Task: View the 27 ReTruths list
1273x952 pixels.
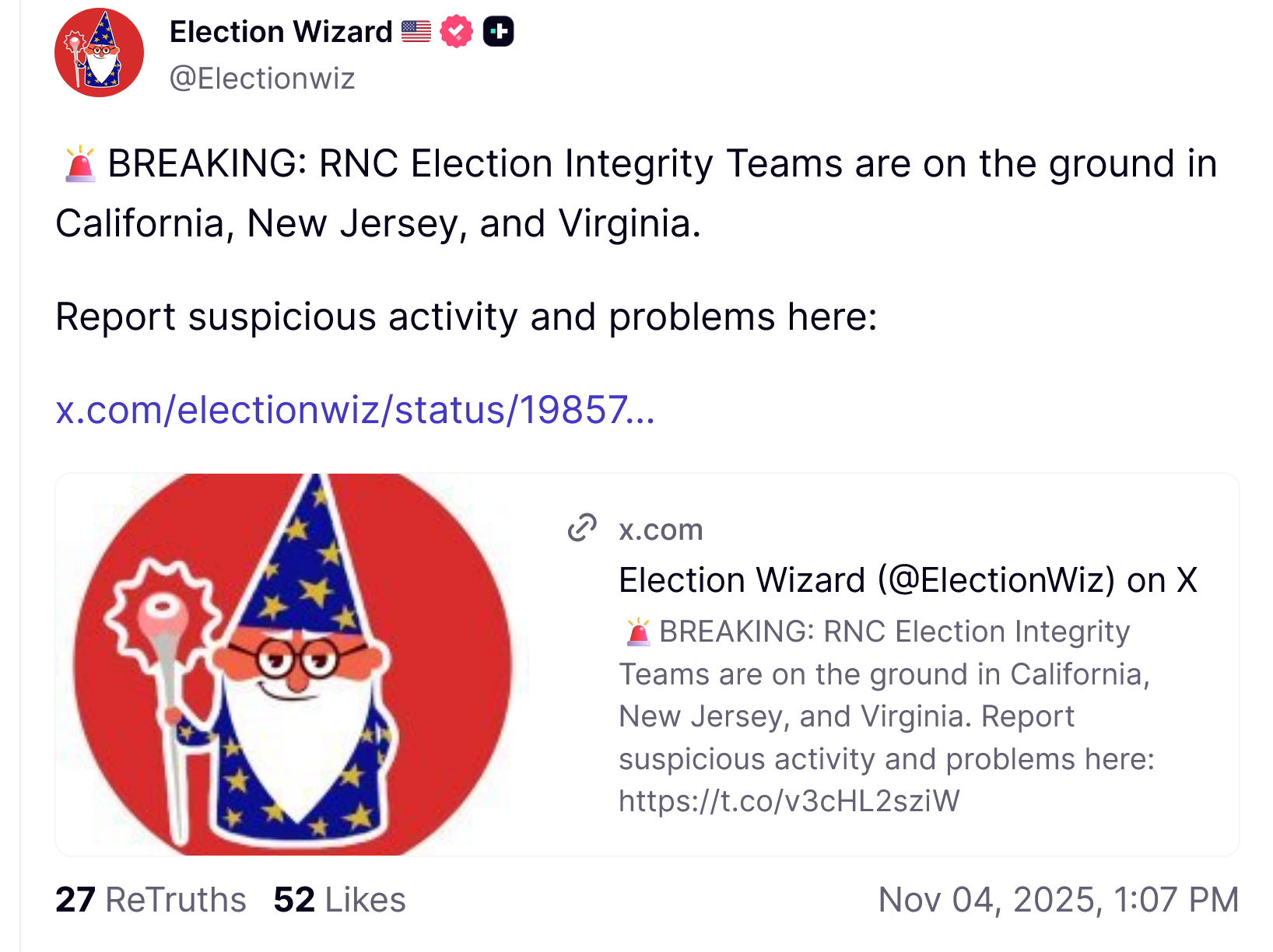Action: coord(151,900)
